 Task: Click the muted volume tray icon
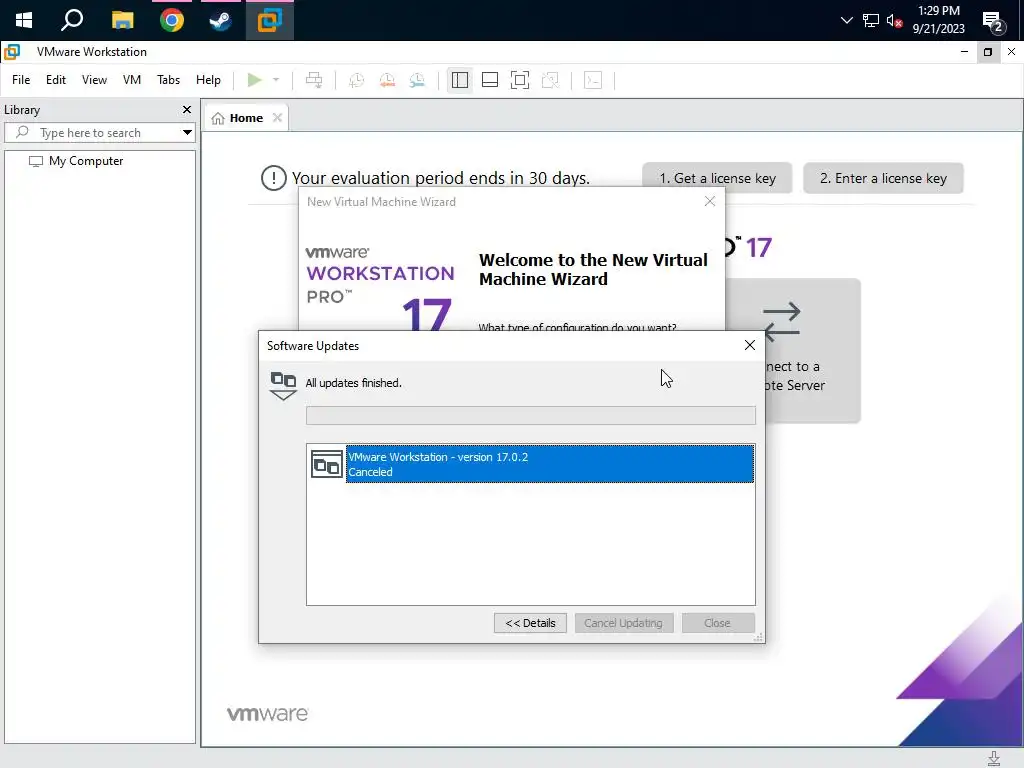[894, 20]
